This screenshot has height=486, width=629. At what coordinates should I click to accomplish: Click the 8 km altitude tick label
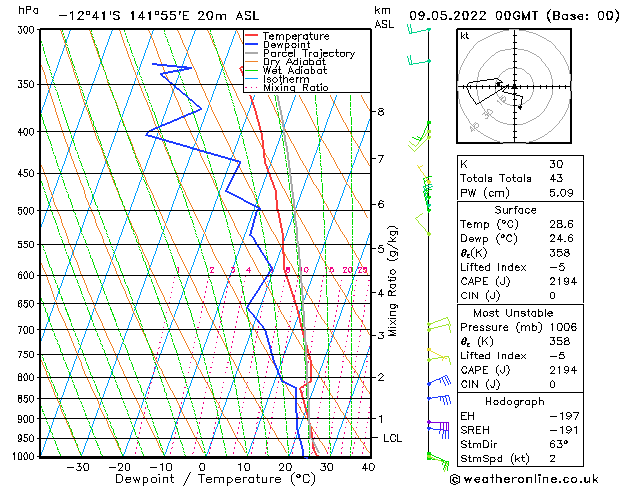(381, 111)
